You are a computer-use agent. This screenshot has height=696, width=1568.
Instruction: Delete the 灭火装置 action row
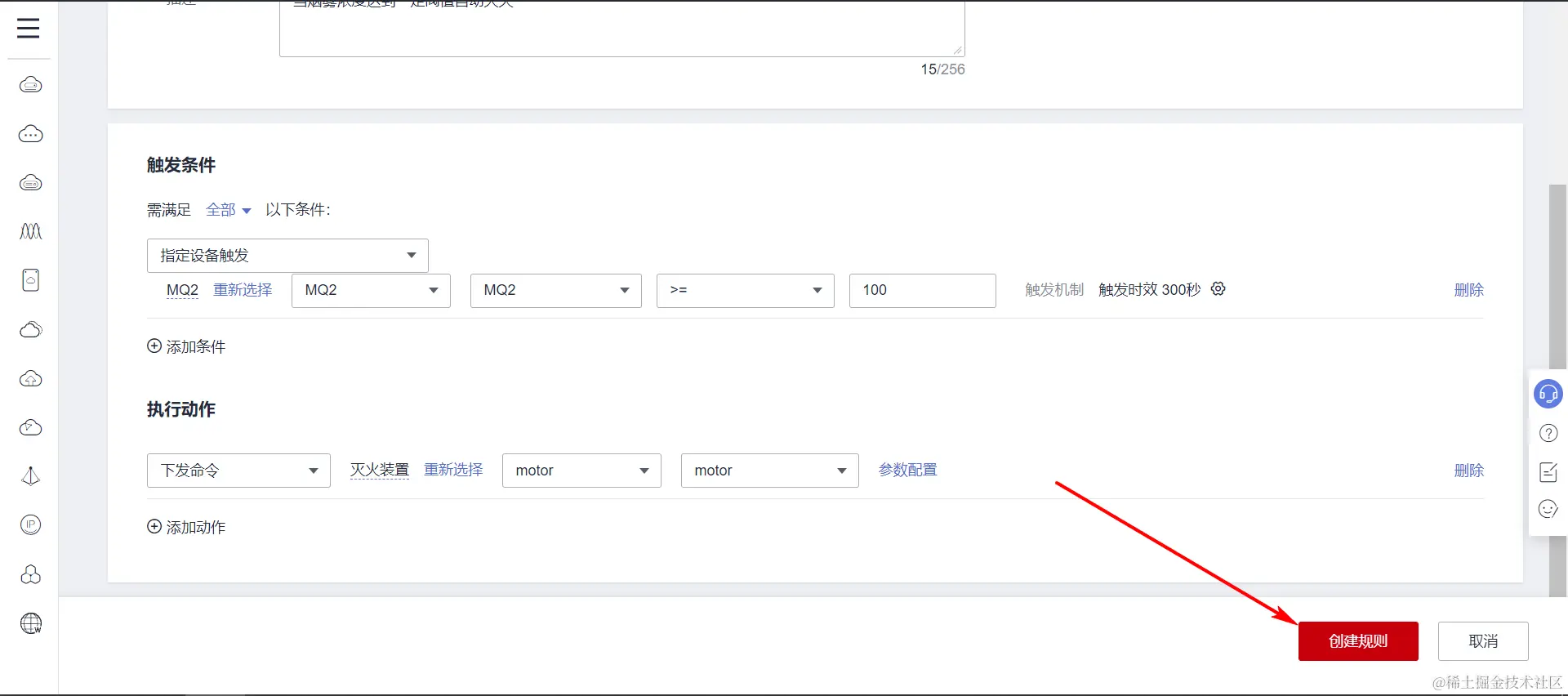point(1468,471)
